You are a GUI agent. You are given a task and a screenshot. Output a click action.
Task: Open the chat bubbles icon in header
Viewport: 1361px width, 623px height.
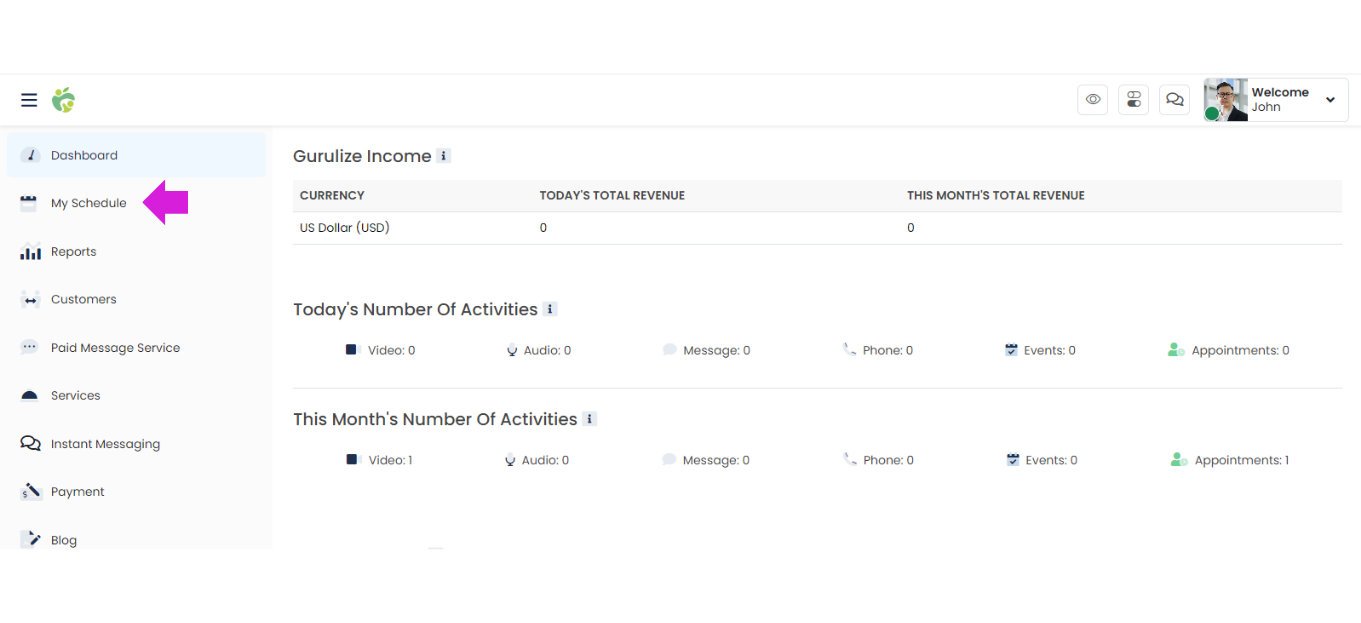[x=1175, y=100]
